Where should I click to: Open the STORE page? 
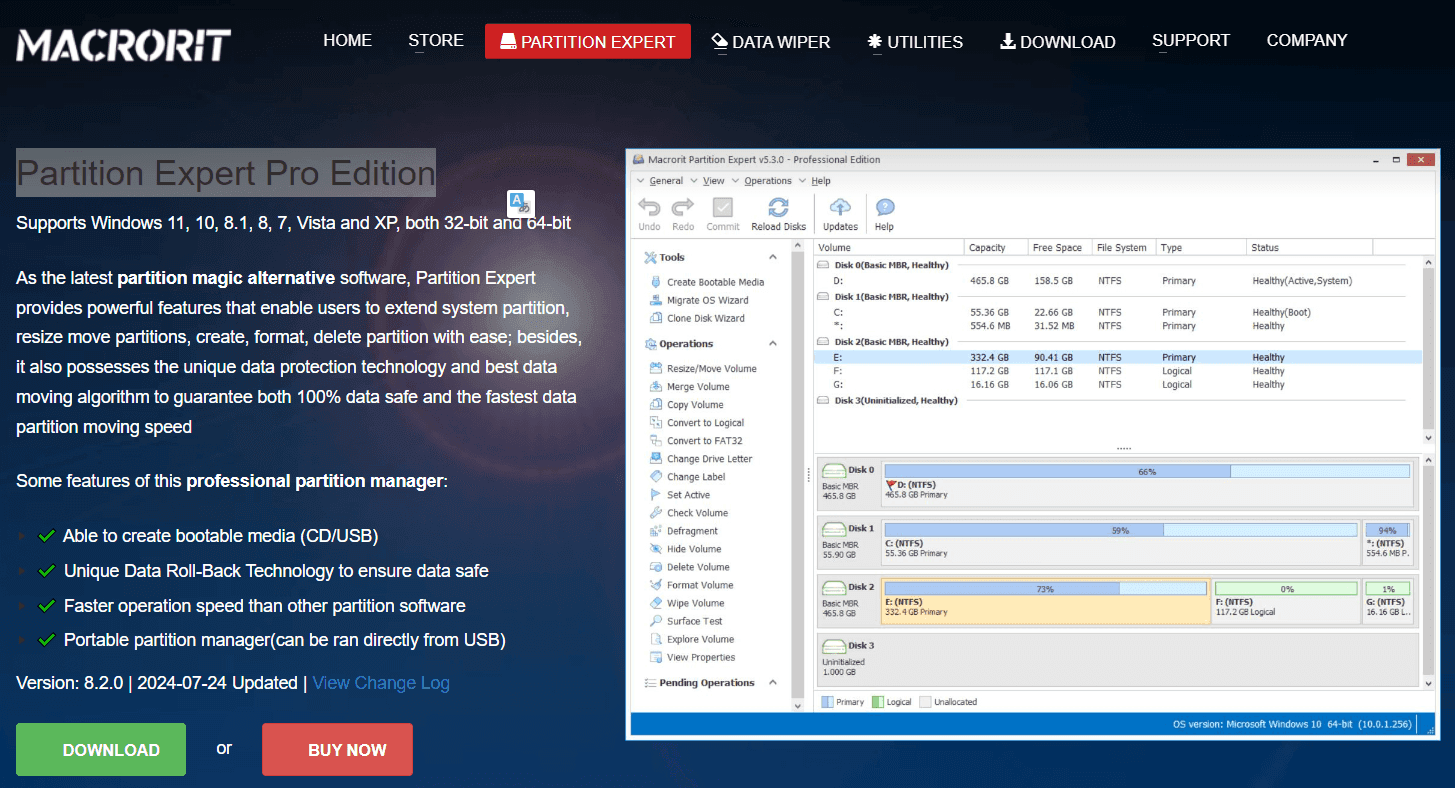[436, 41]
